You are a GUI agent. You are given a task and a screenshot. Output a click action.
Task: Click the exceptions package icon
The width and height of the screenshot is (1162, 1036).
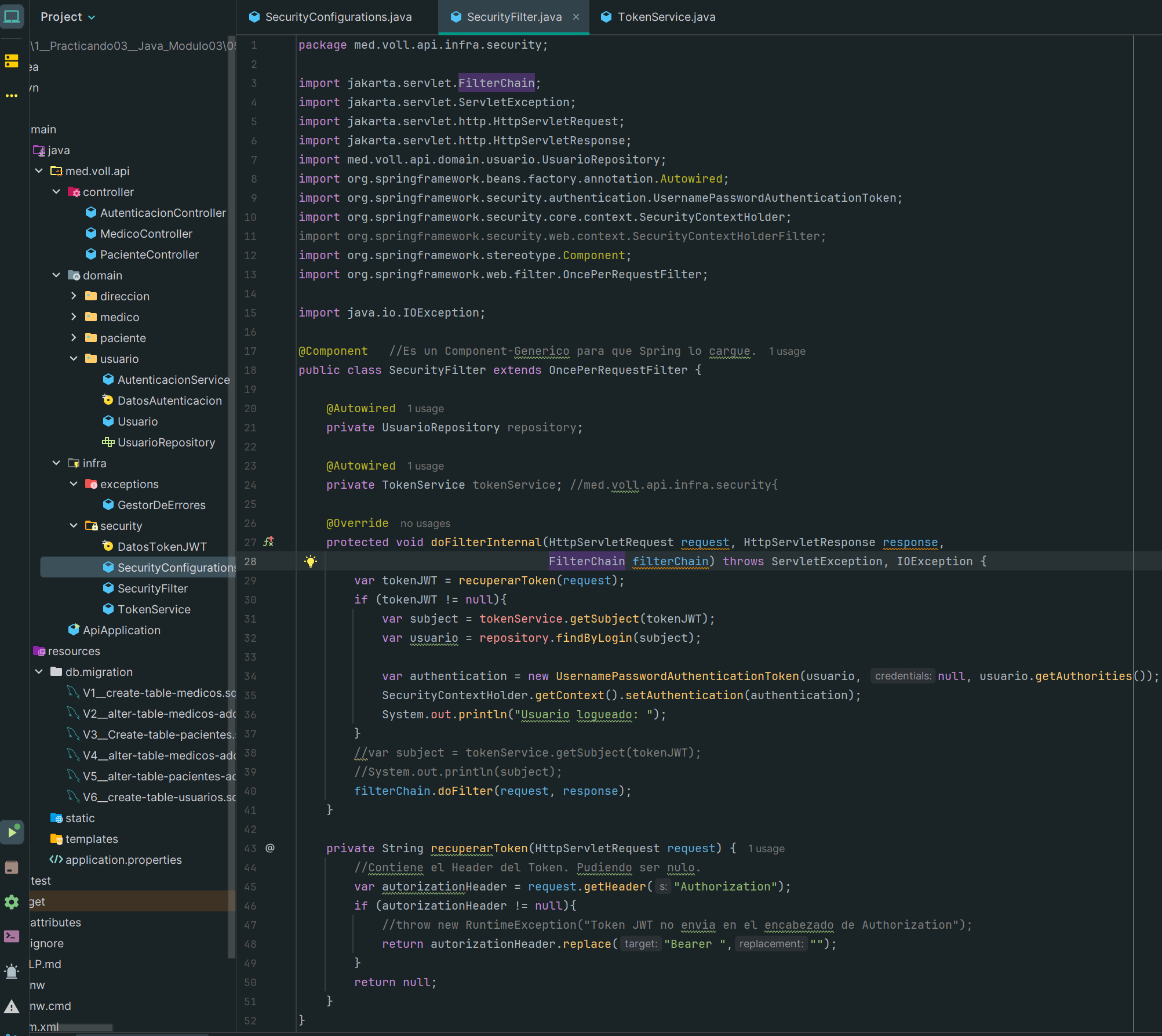point(91,484)
